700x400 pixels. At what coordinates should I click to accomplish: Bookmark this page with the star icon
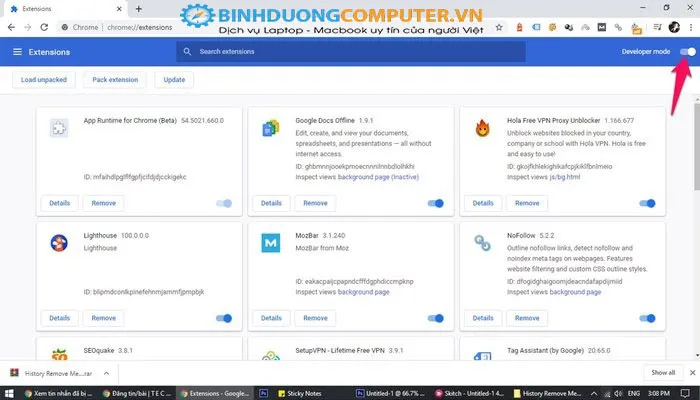coord(499,27)
